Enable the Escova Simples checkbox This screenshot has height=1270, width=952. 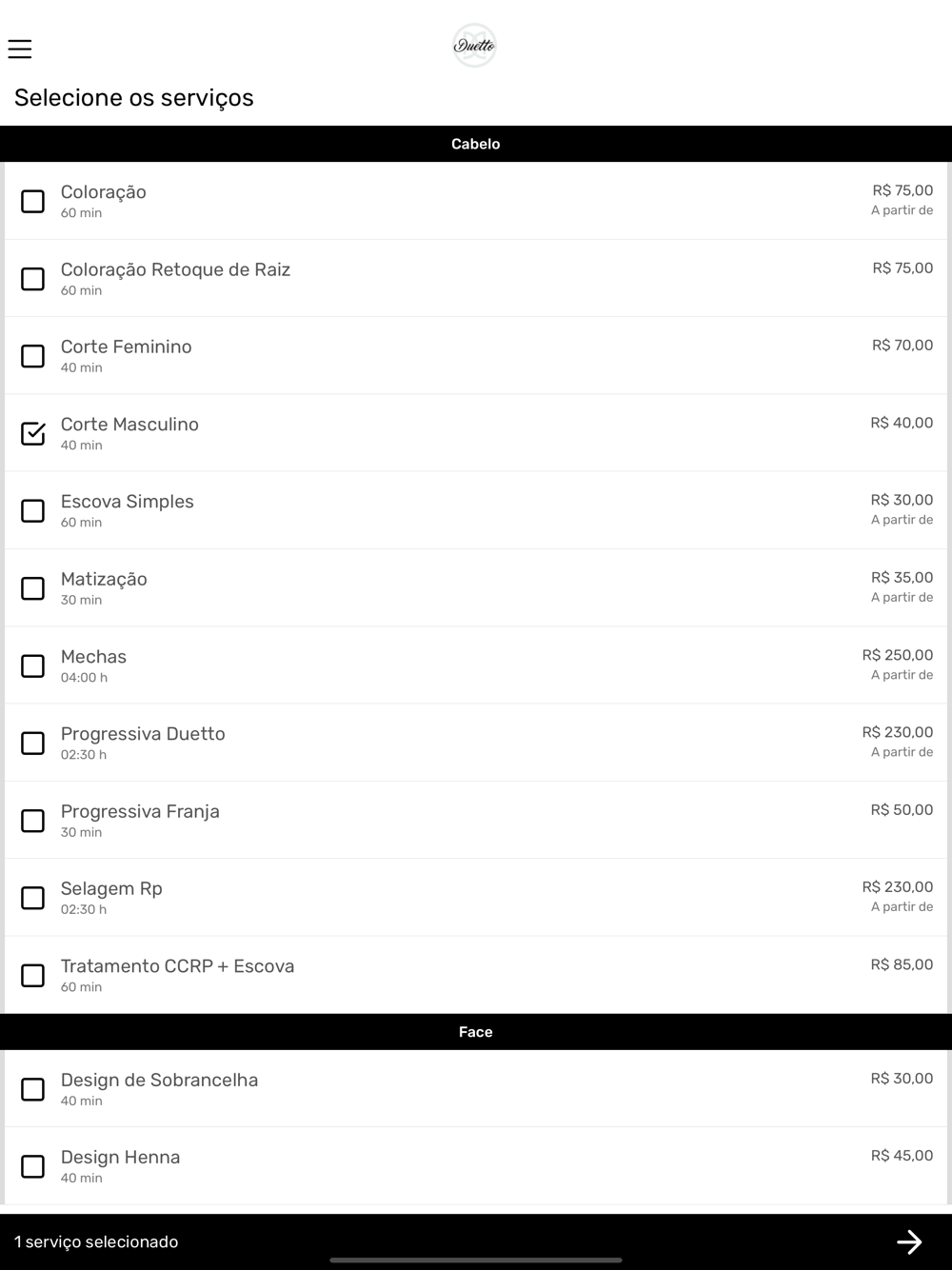click(33, 511)
